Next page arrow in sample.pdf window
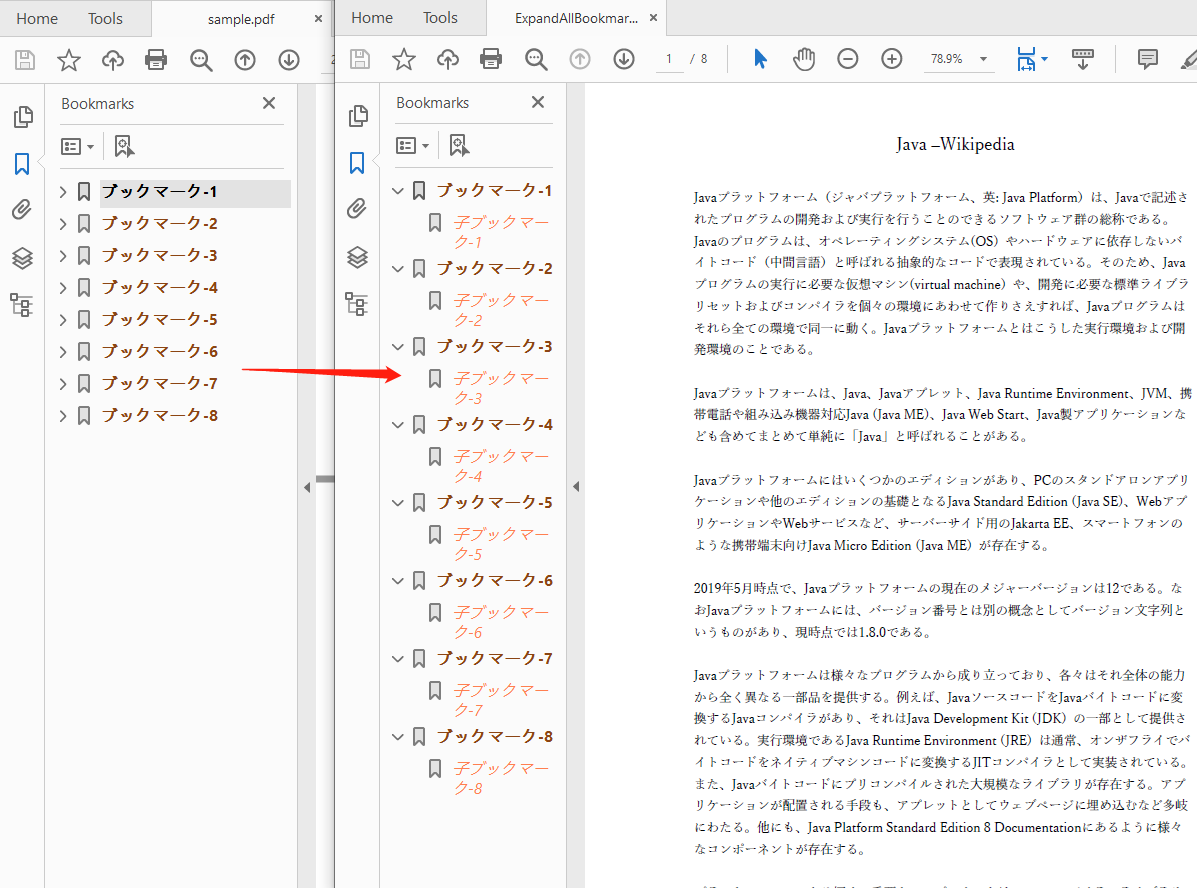This screenshot has height=888, width=1197. pos(289,60)
